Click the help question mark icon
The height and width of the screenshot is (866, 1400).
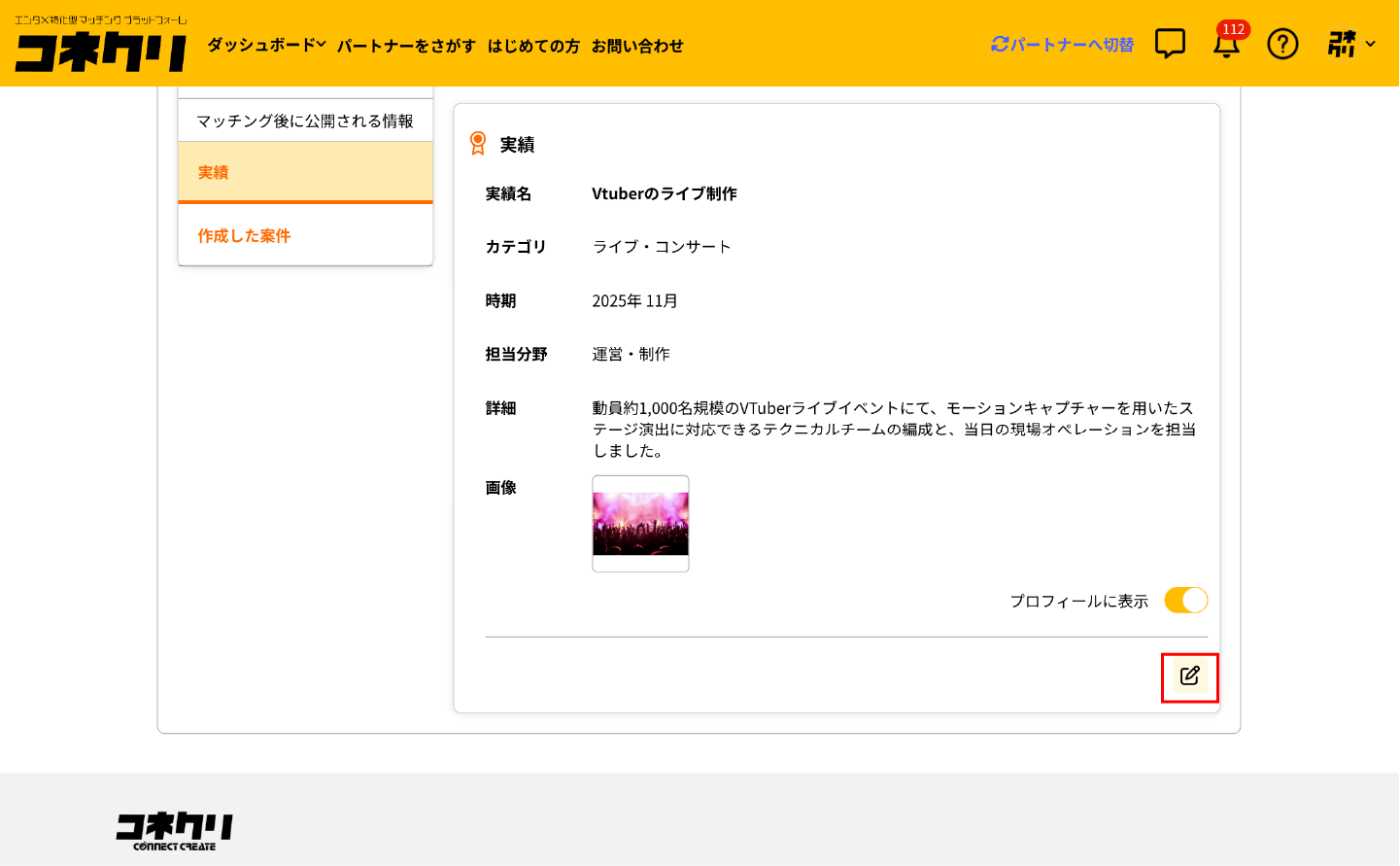click(x=1282, y=44)
